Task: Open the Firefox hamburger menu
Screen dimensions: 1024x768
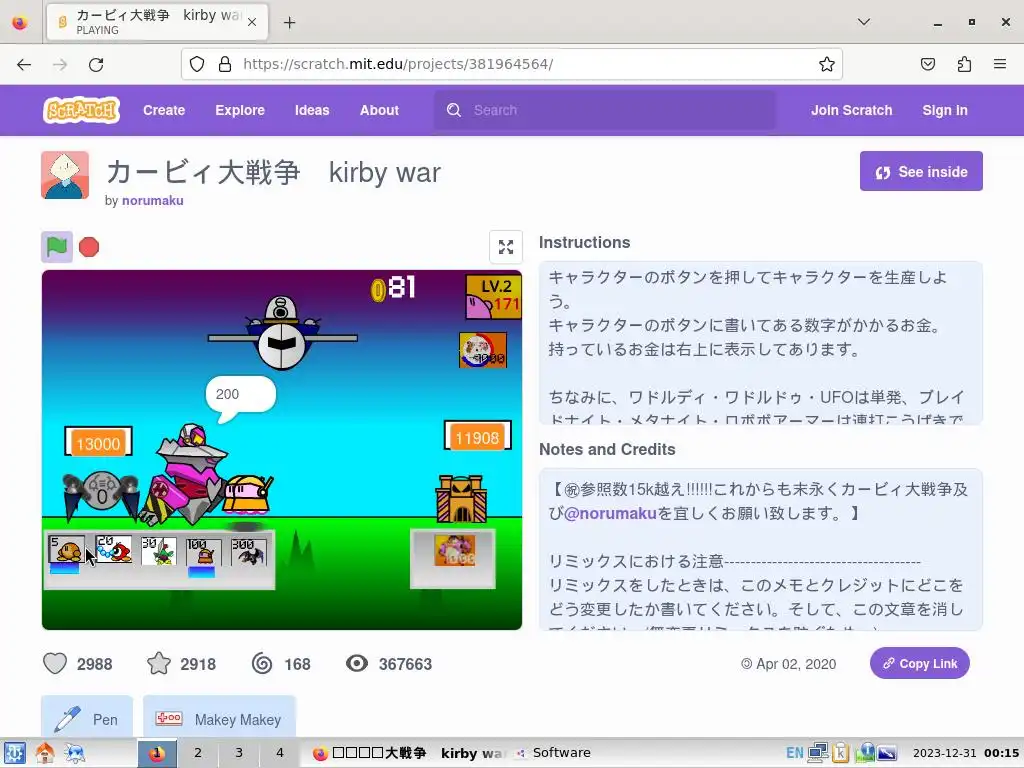Action: point(999,64)
